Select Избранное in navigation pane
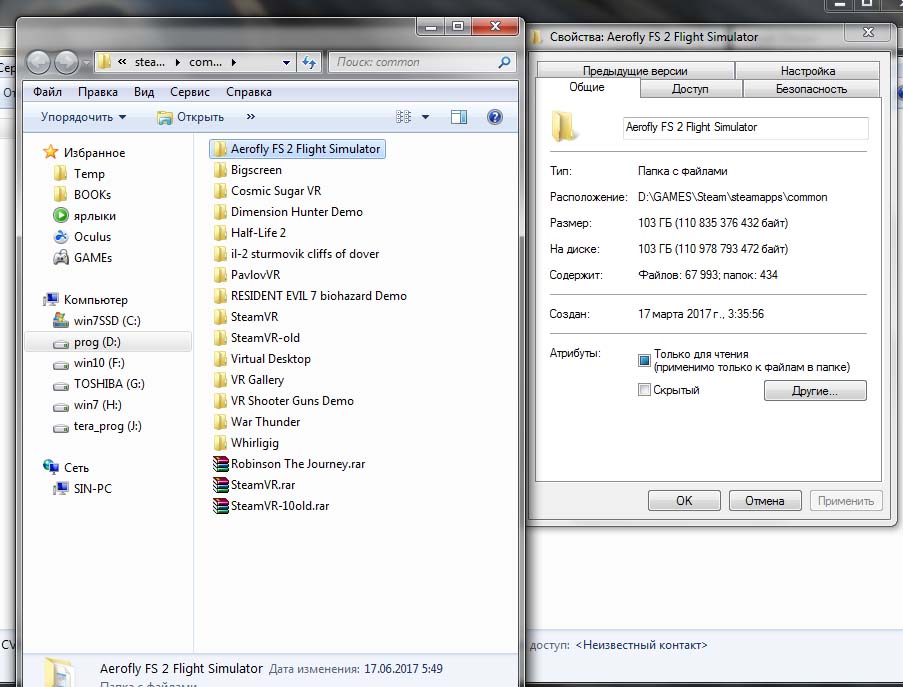This screenshot has height=687, width=903. [x=84, y=153]
